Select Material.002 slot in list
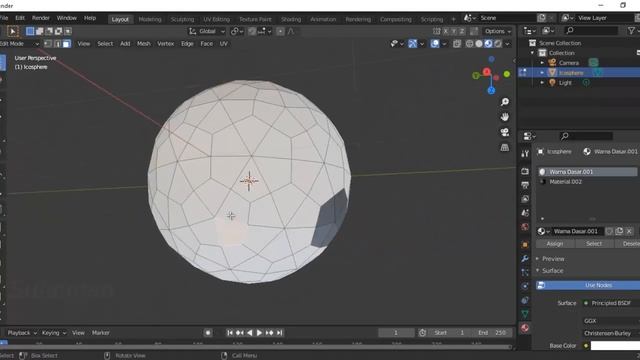Viewport: 640px width, 360px height. [x=588, y=182]
